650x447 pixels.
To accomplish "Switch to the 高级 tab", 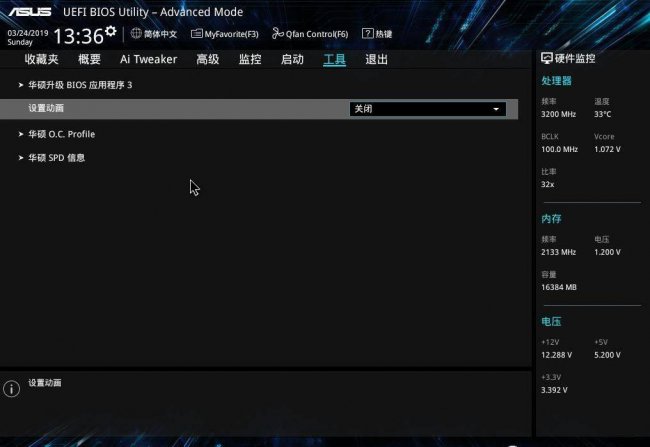I will [x=208, y=59].
